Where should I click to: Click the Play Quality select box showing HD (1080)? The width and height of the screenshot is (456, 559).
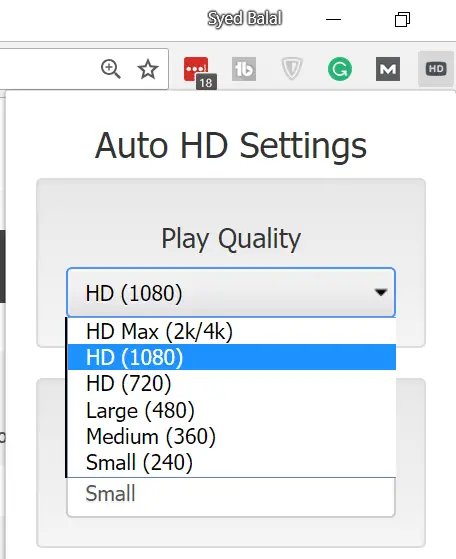tap(231, 292)
